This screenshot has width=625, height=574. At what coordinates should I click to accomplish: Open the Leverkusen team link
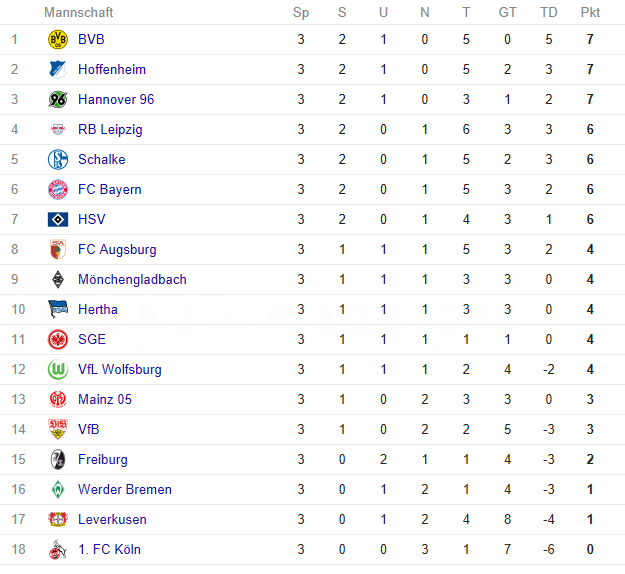point(112,519)
